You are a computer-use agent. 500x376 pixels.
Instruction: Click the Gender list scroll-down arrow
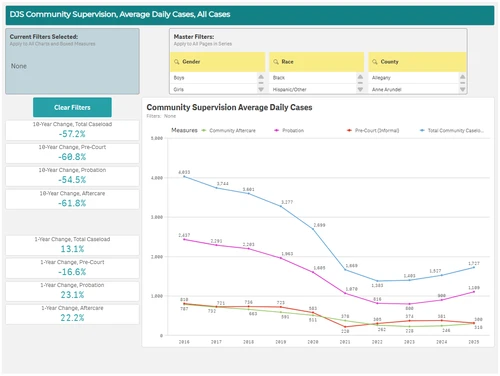(x=261, y=89)
